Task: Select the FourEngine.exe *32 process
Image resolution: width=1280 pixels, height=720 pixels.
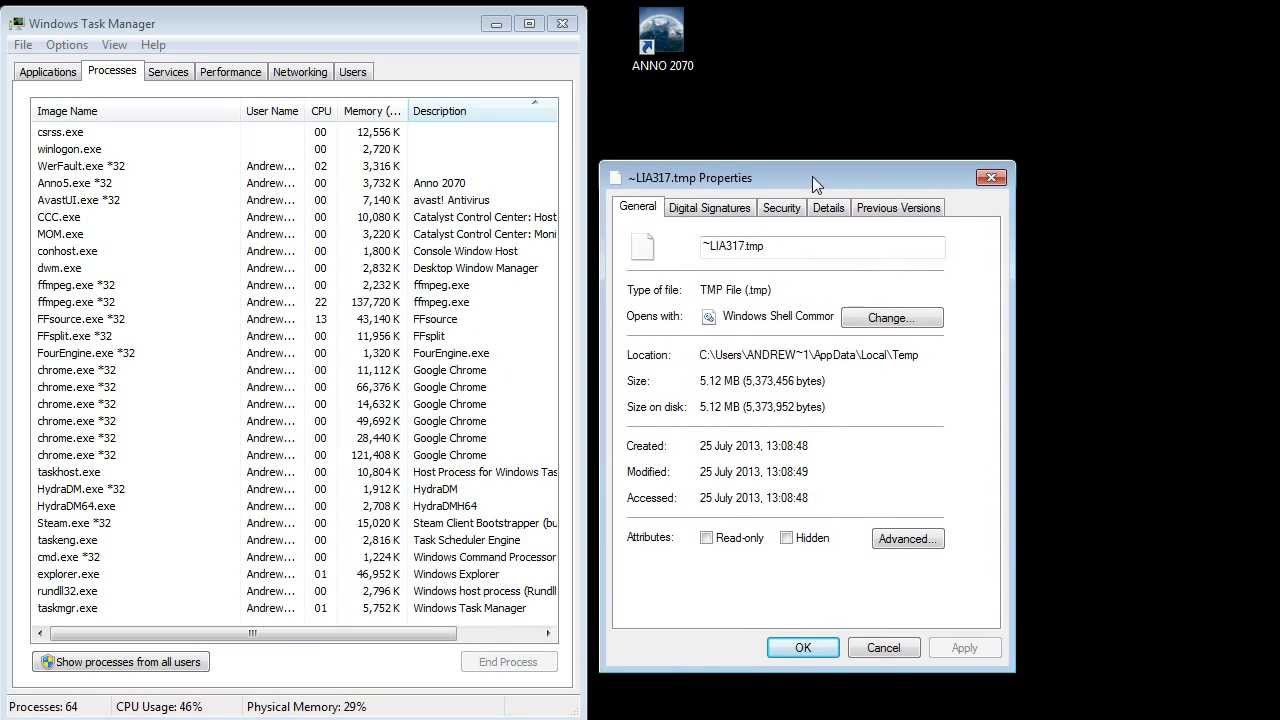Action: point(294,353)
